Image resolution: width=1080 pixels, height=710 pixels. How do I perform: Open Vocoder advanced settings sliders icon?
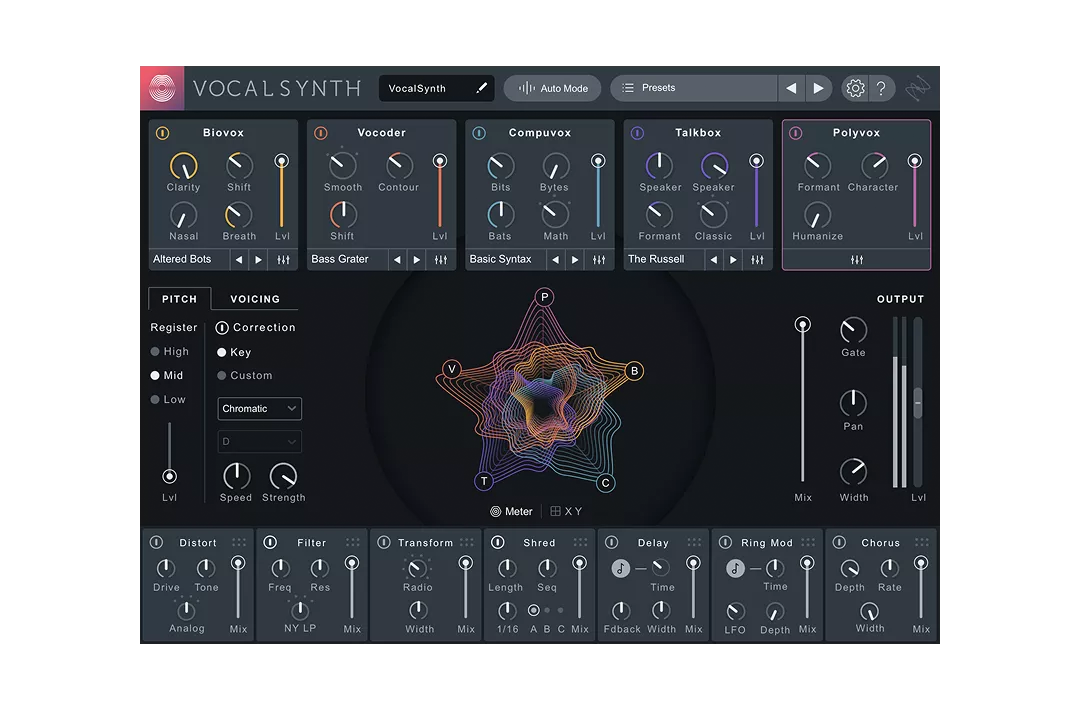coord(441,260)
